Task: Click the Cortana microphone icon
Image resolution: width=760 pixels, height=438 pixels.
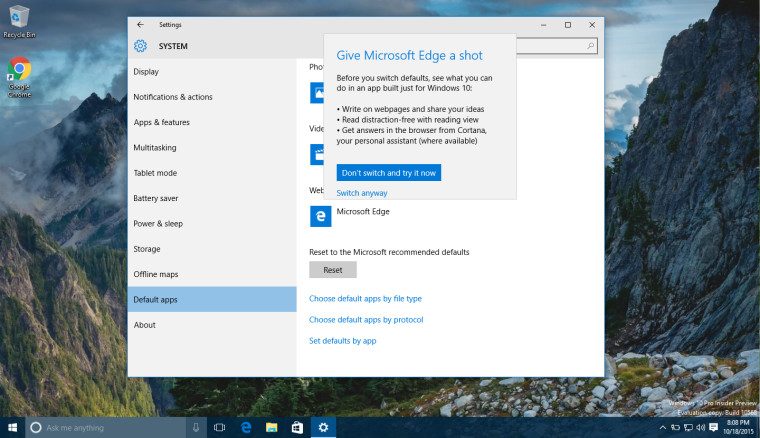Action: click(195, 427)
